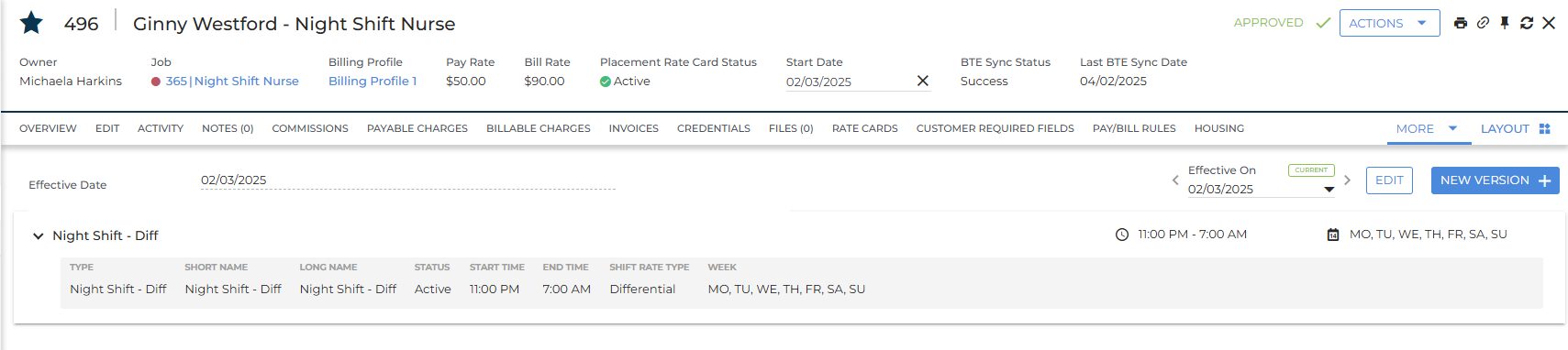Click the shift table week days cell
Image resolution: width=1568 pixels, height=350 pixels.
tap(786, 290)
